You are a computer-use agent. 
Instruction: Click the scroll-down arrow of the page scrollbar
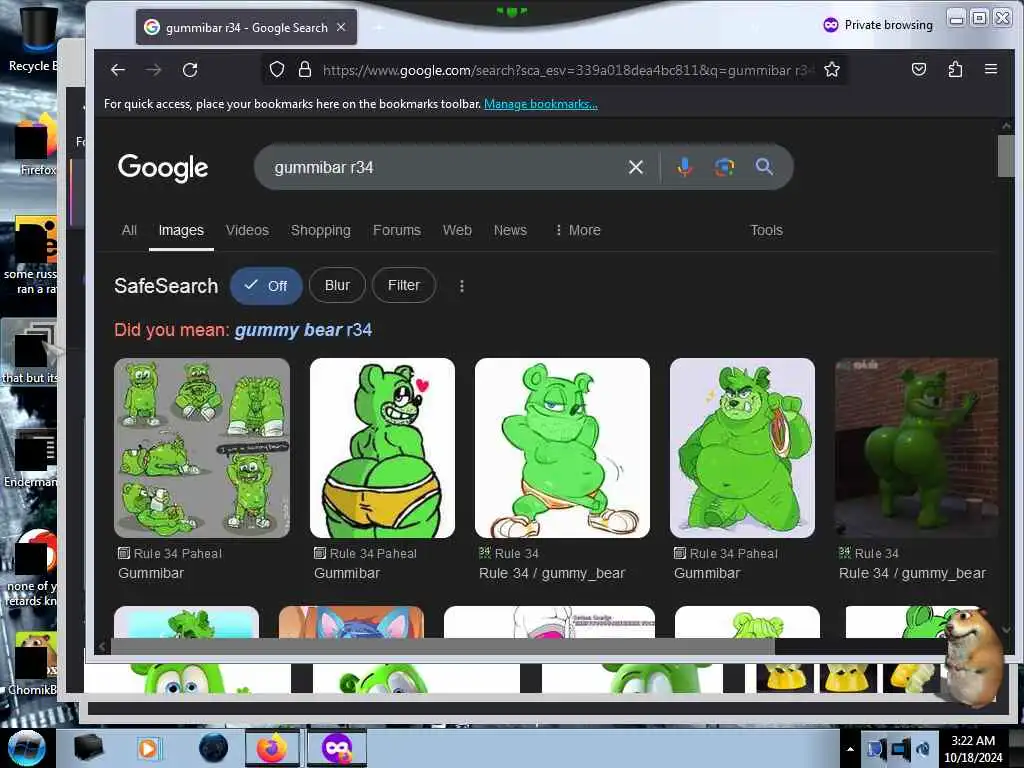coord(1006,630)
